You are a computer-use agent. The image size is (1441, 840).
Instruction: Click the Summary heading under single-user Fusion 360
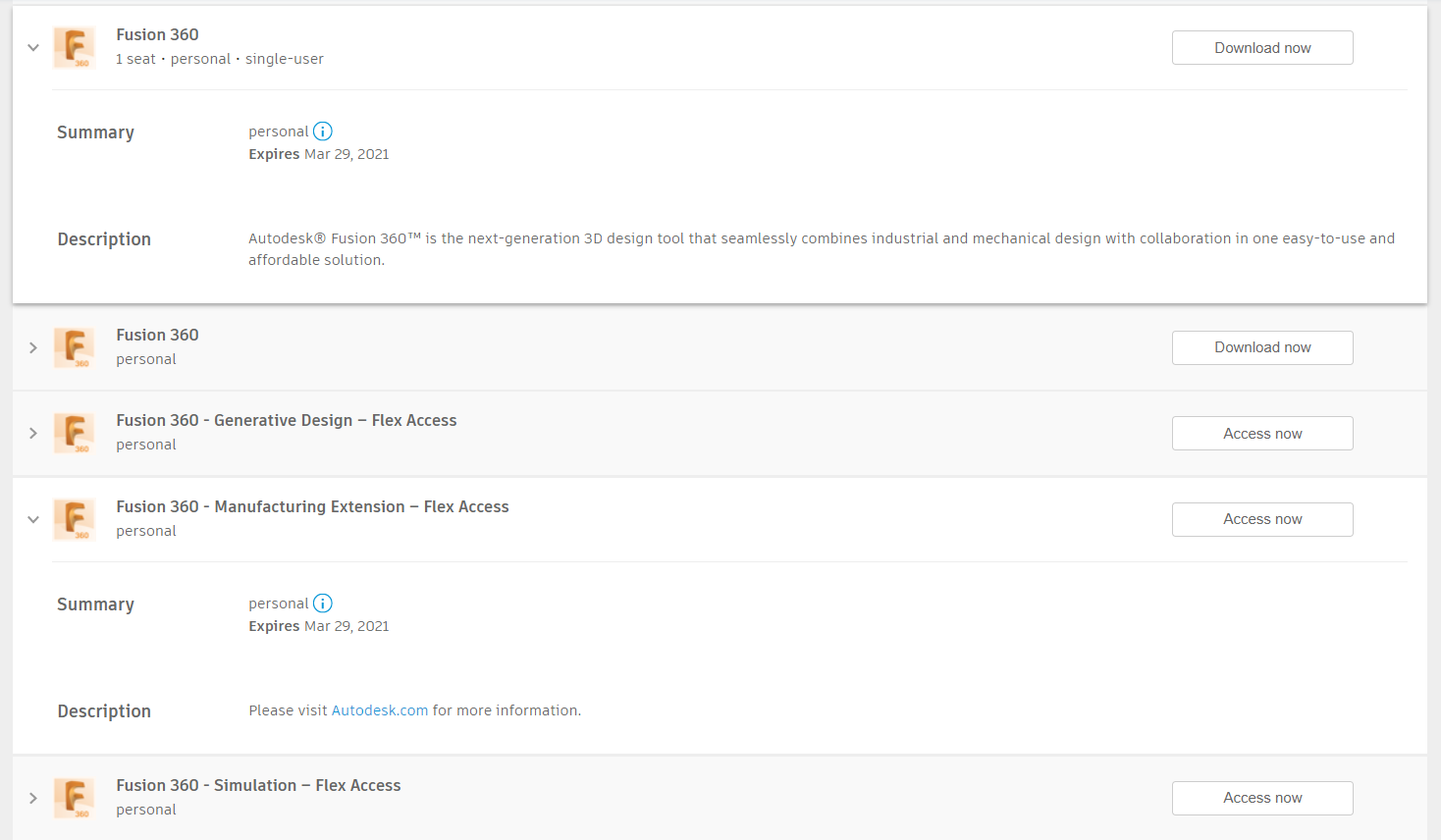click(95, 132)
